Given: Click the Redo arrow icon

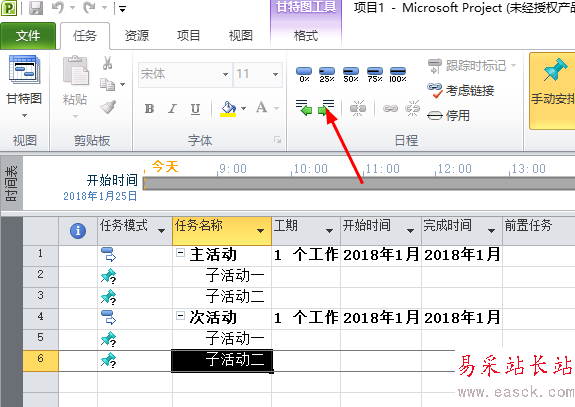Looking at the screenshot, I should coord(89,7).
